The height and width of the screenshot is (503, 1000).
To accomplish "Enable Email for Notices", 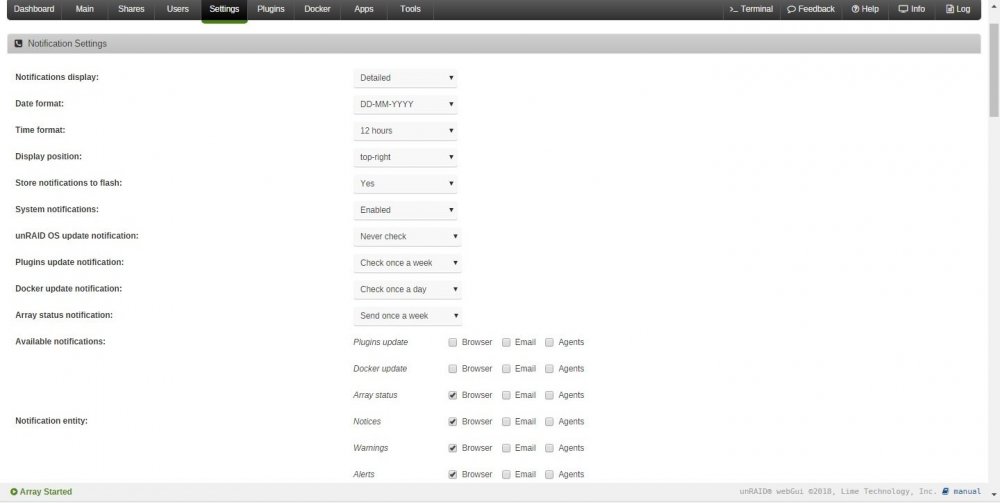I will click(506, 421).
